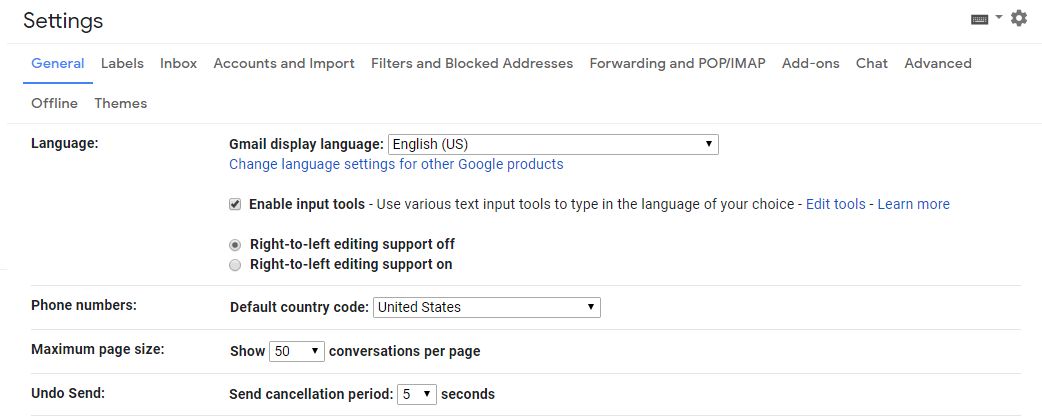Click the input tools keyboard icon

(x=980, y=19)
